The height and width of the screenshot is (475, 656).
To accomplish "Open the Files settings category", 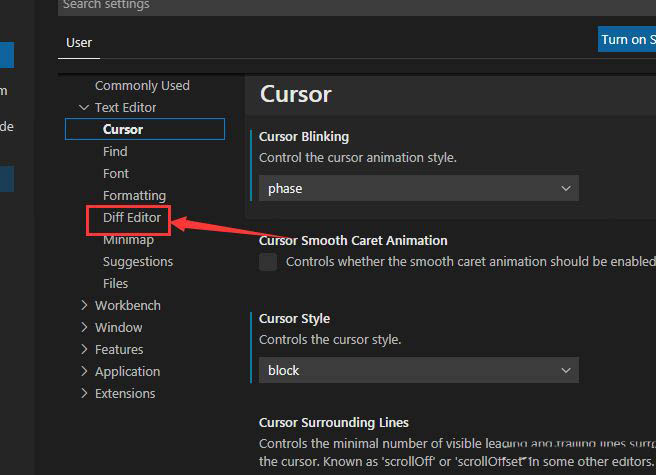I will [115, 284].
